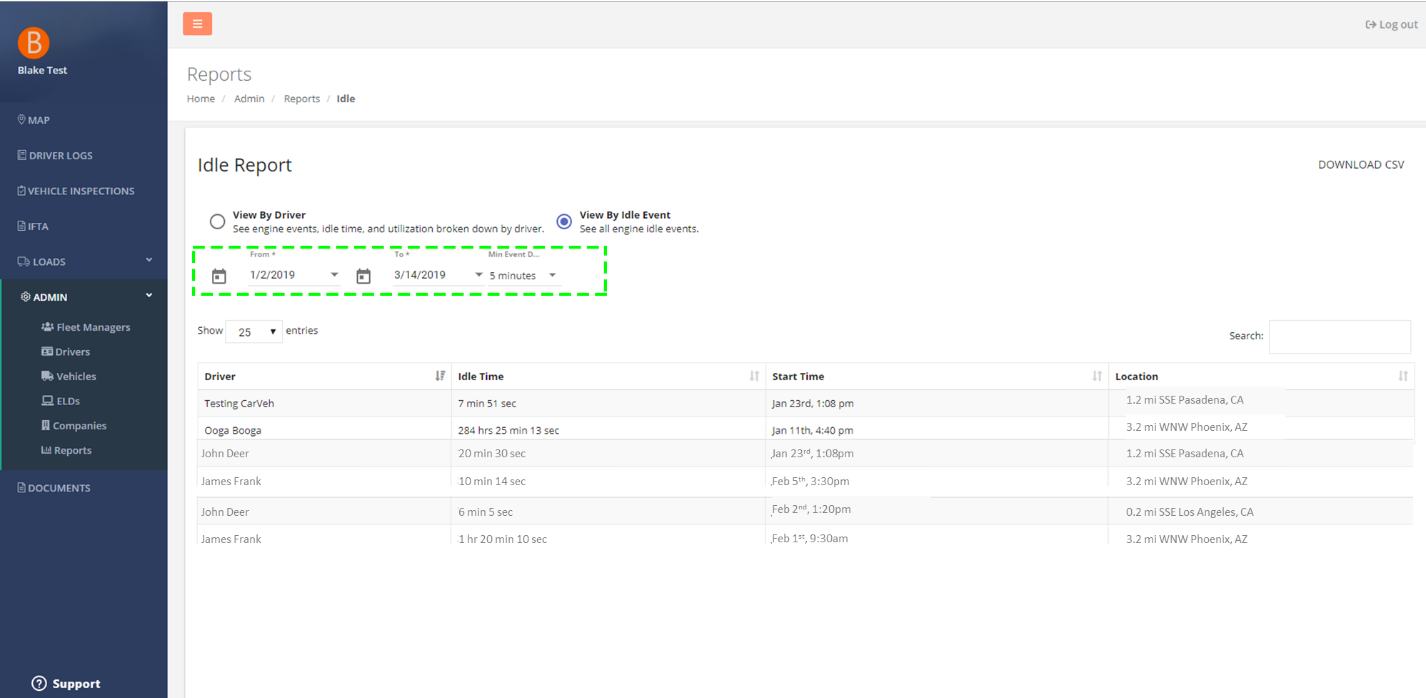Click the 6 min 5 sec idle time
1426x698 pixels.
pyautogui.click(x=485, y=512)
